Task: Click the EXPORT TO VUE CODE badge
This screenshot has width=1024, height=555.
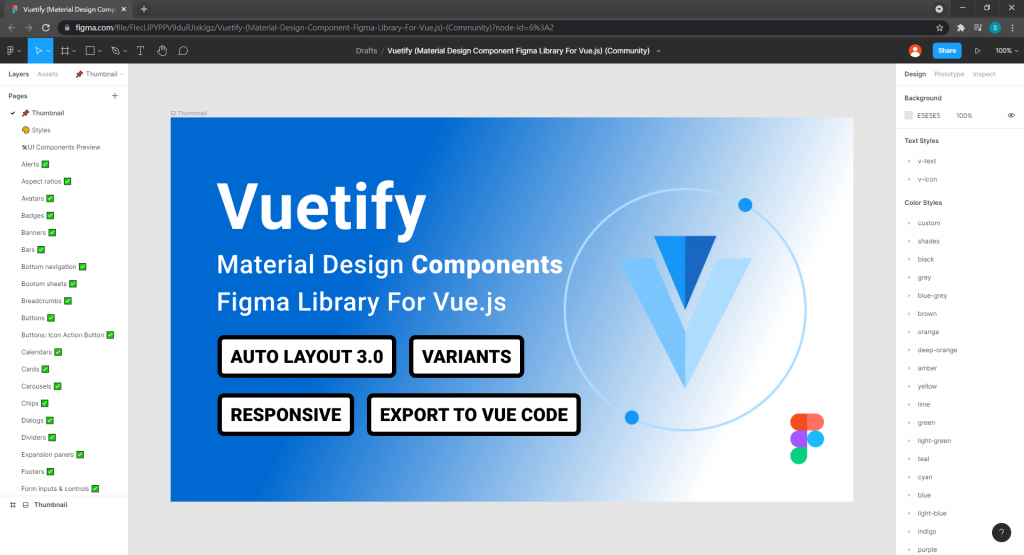Action: coord(473,415)
